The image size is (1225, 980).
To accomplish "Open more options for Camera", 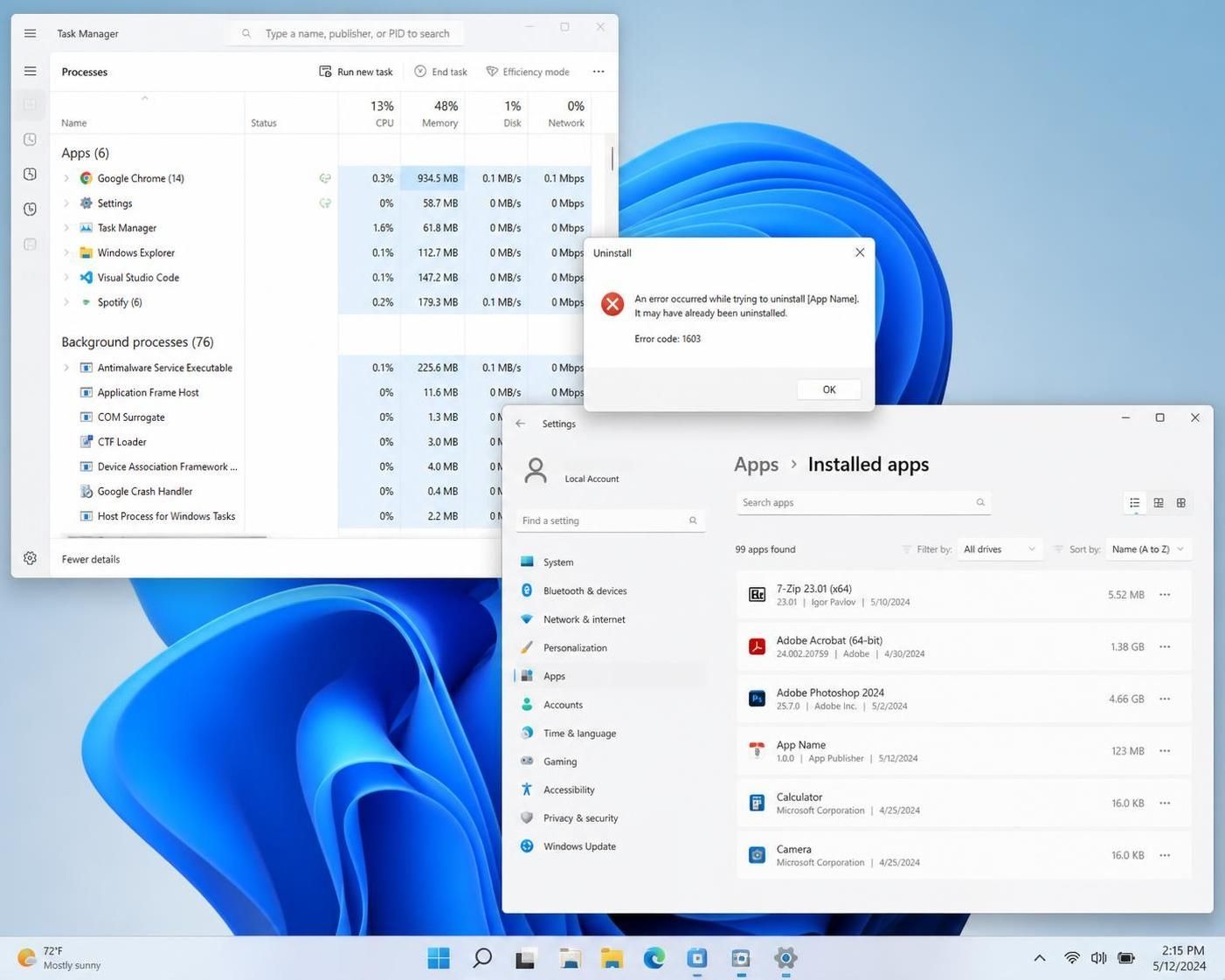I will 1165,855.
